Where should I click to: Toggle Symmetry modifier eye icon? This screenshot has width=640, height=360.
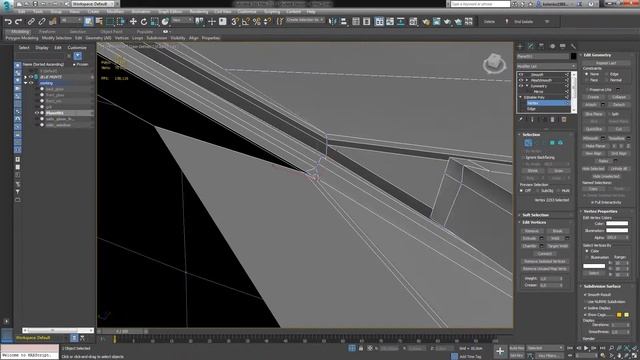tap(521, 86)
